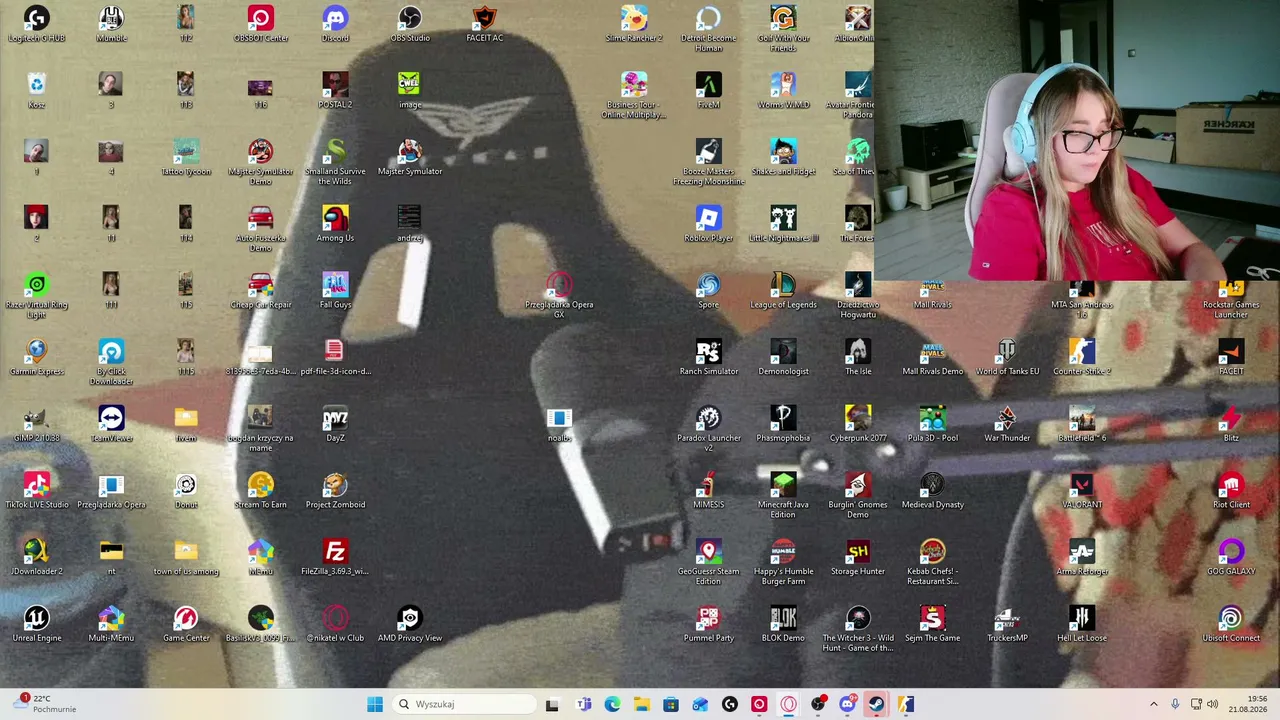Select the Ubisoft Connect desktop icon
This screenshot has height=720, width=1280.
coord(1231,624)
